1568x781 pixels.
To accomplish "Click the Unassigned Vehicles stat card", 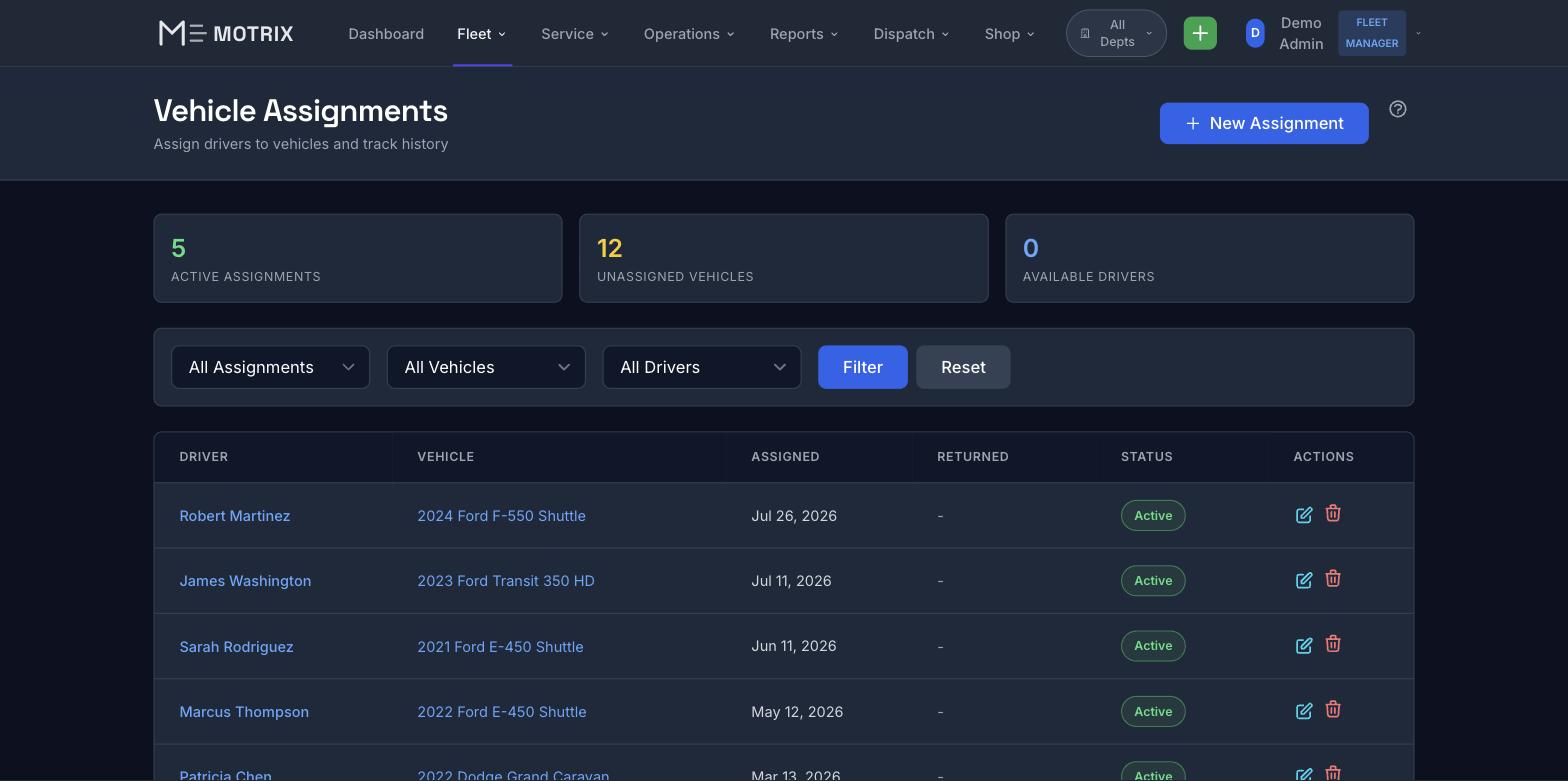I will pyautogui.click(x=784, y=258).
